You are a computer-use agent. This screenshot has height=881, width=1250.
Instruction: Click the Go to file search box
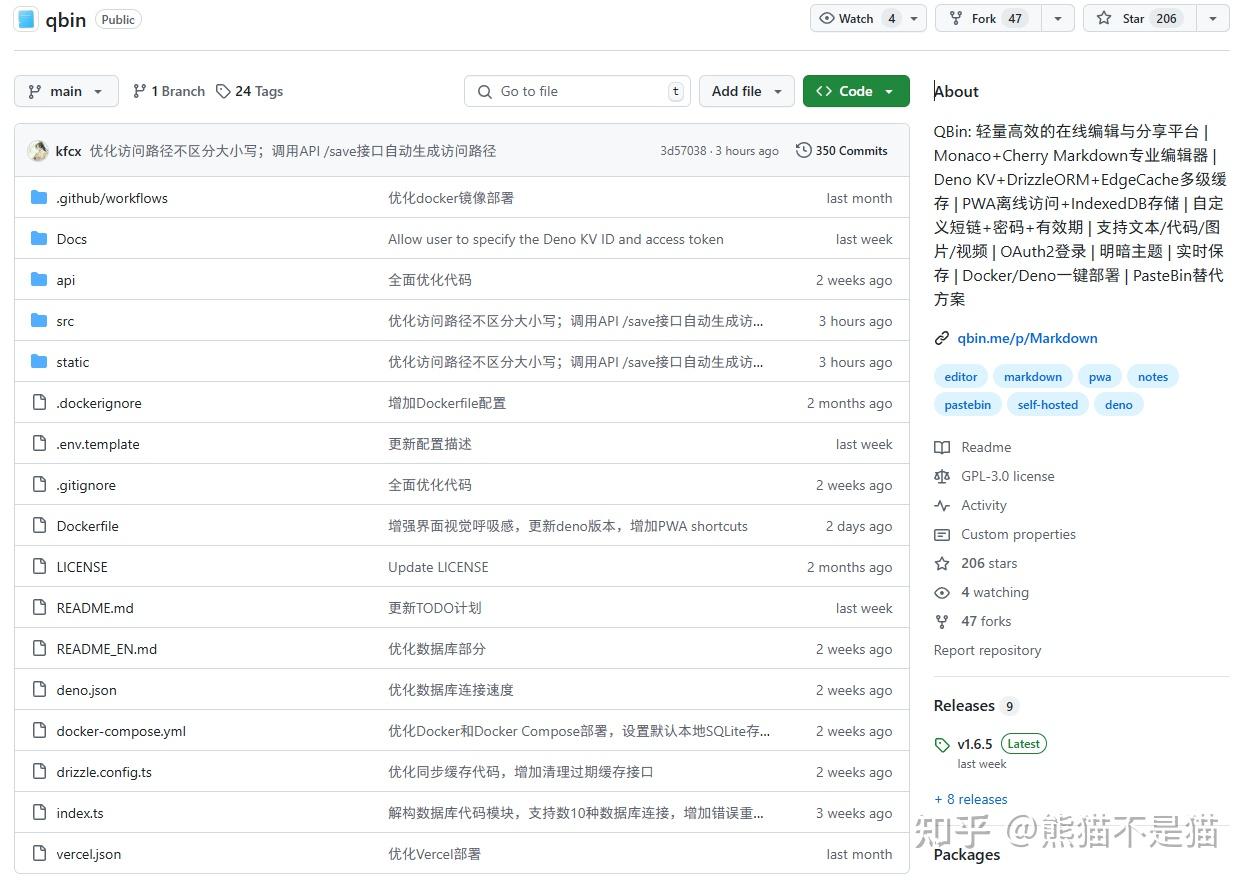coord(578,90)
